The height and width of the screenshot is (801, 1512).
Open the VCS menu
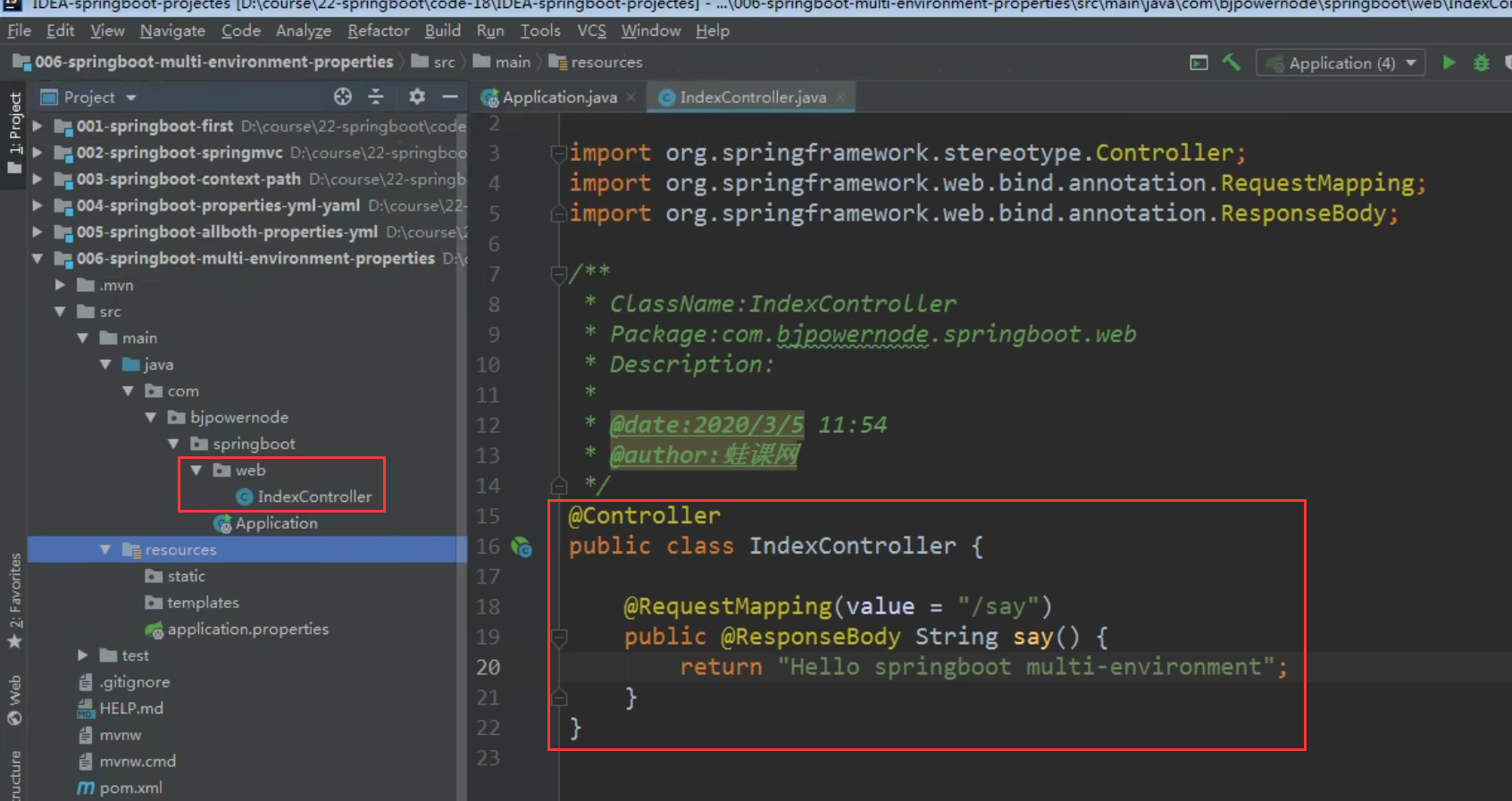[x=591, y=30]
